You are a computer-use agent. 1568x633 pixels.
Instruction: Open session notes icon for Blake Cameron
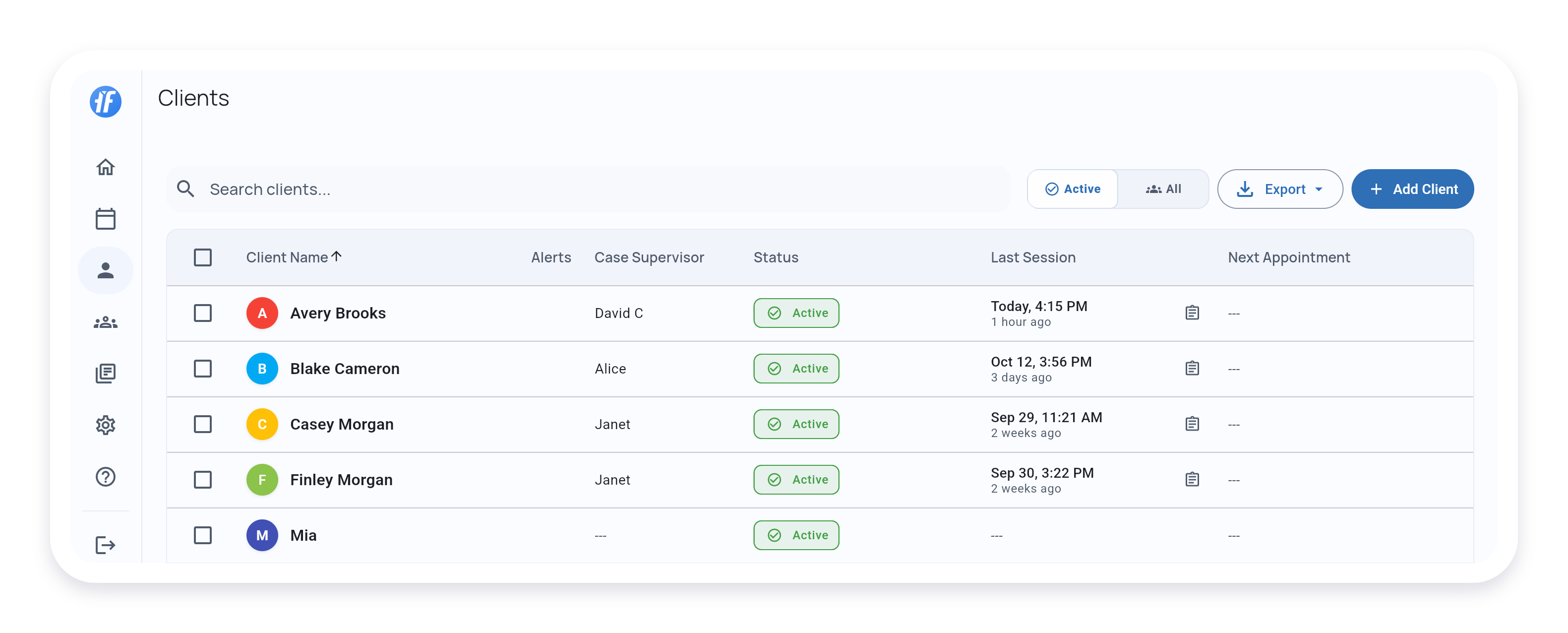pyautogui.click(x=1192, y=368)
